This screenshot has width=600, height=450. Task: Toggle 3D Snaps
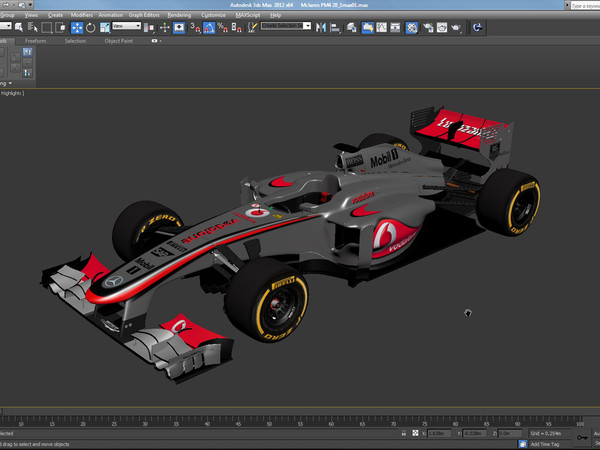[x=195, y=27]
